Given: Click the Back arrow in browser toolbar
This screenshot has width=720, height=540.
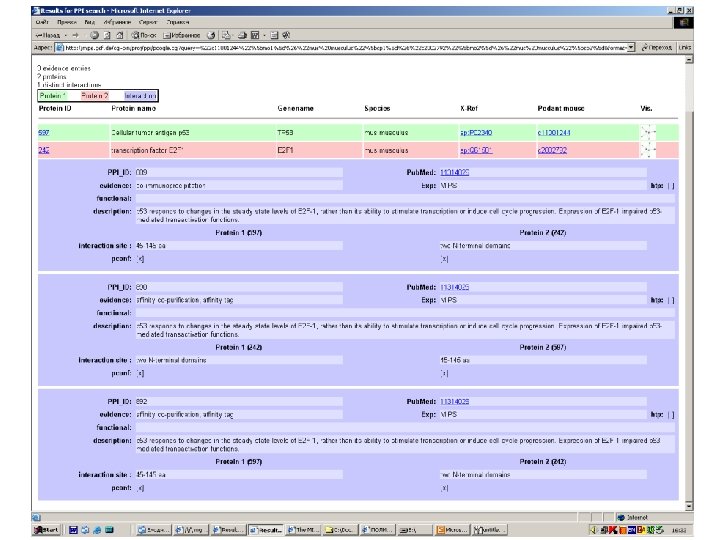Looking at the screenshot, I should click(x=45, y=33).
